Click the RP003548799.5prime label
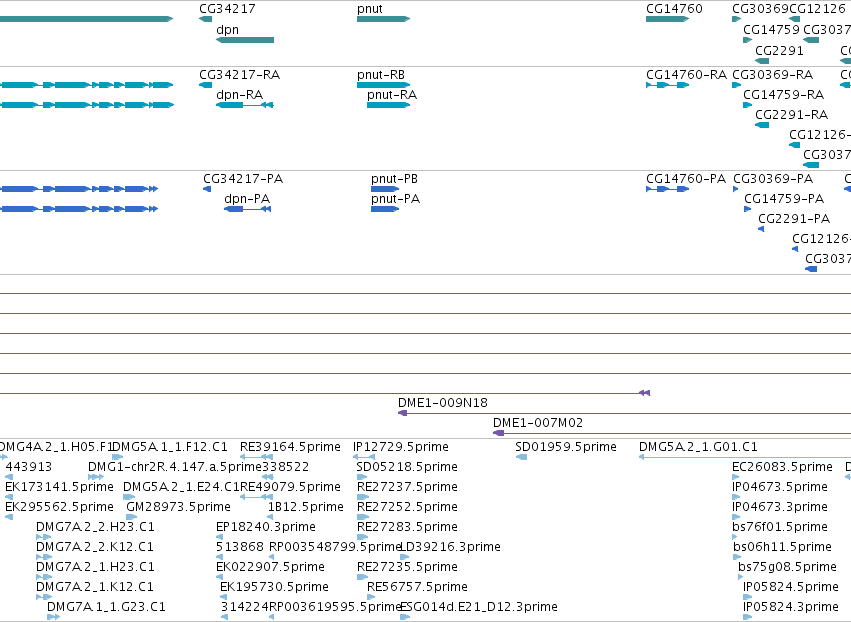The width and height of the screenshot is (851, 622). tap(335, 548)
